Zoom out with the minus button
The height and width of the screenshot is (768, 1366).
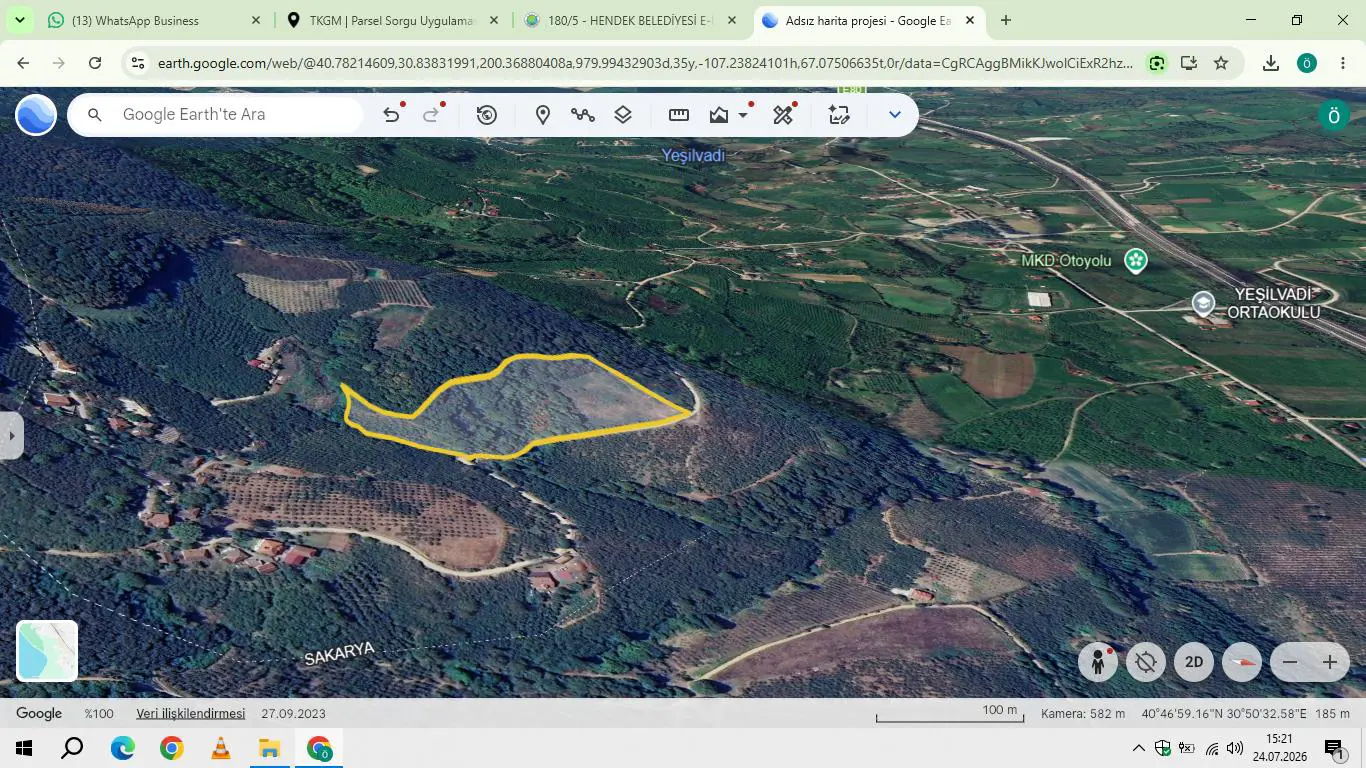pyautogui.click(x=1290, y=662)
